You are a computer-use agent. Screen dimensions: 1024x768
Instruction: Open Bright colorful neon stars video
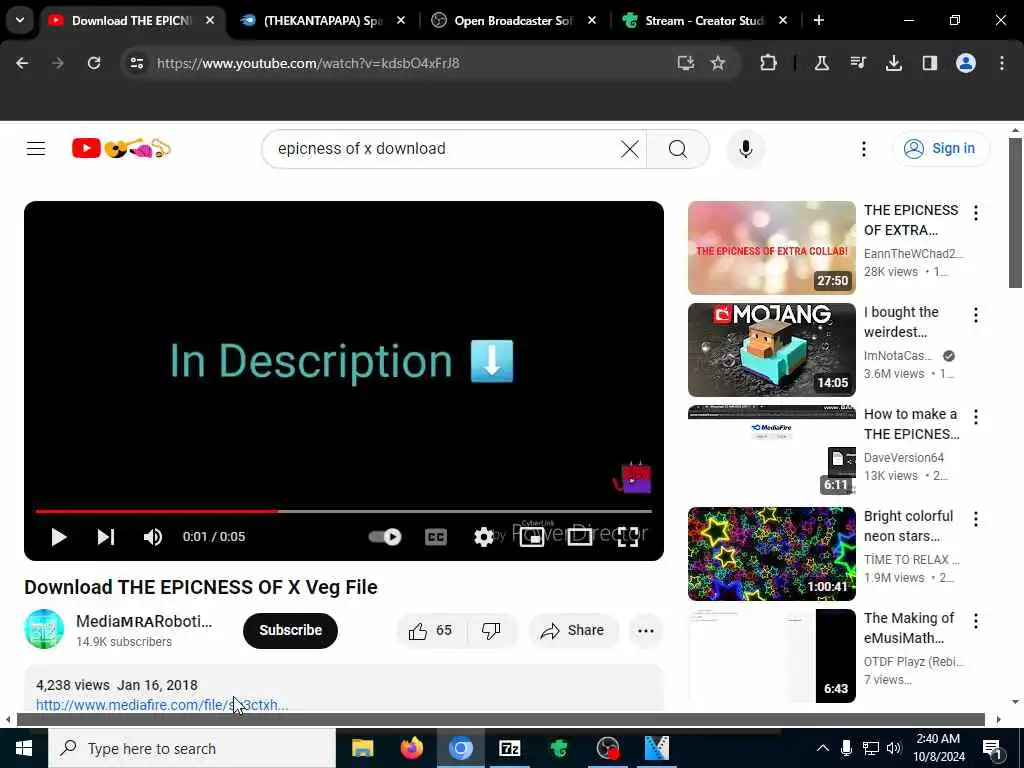tap(771, 554)
